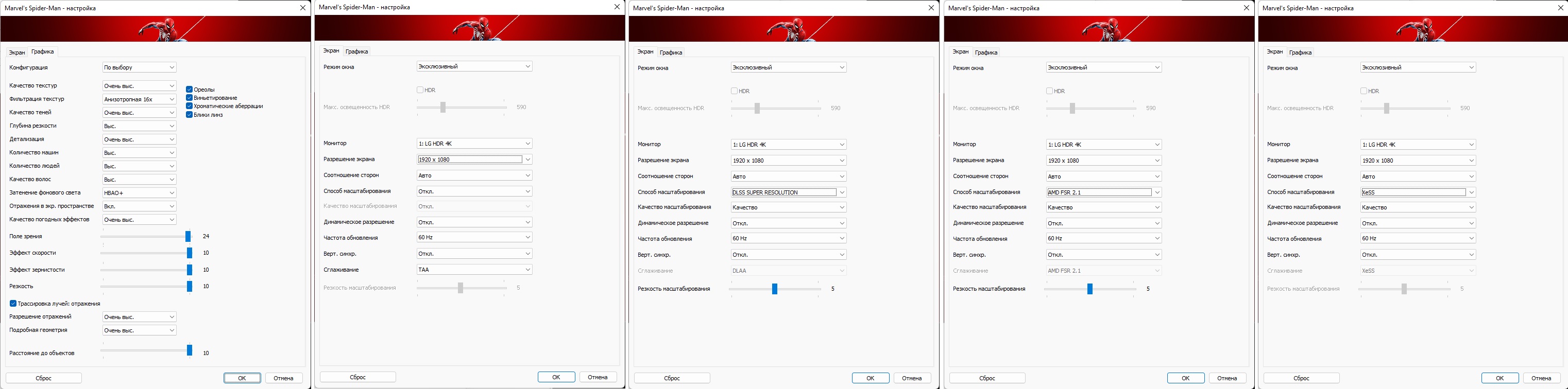This screenshot has height=389, width=1568.
Task: Enable HDR checkbox in the TAA window
Action: 420,90
